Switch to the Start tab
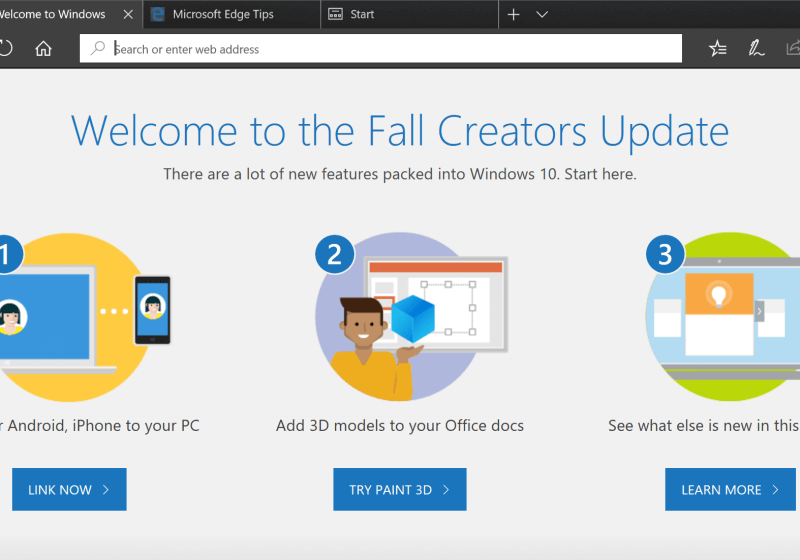 [x=409, y=14]
